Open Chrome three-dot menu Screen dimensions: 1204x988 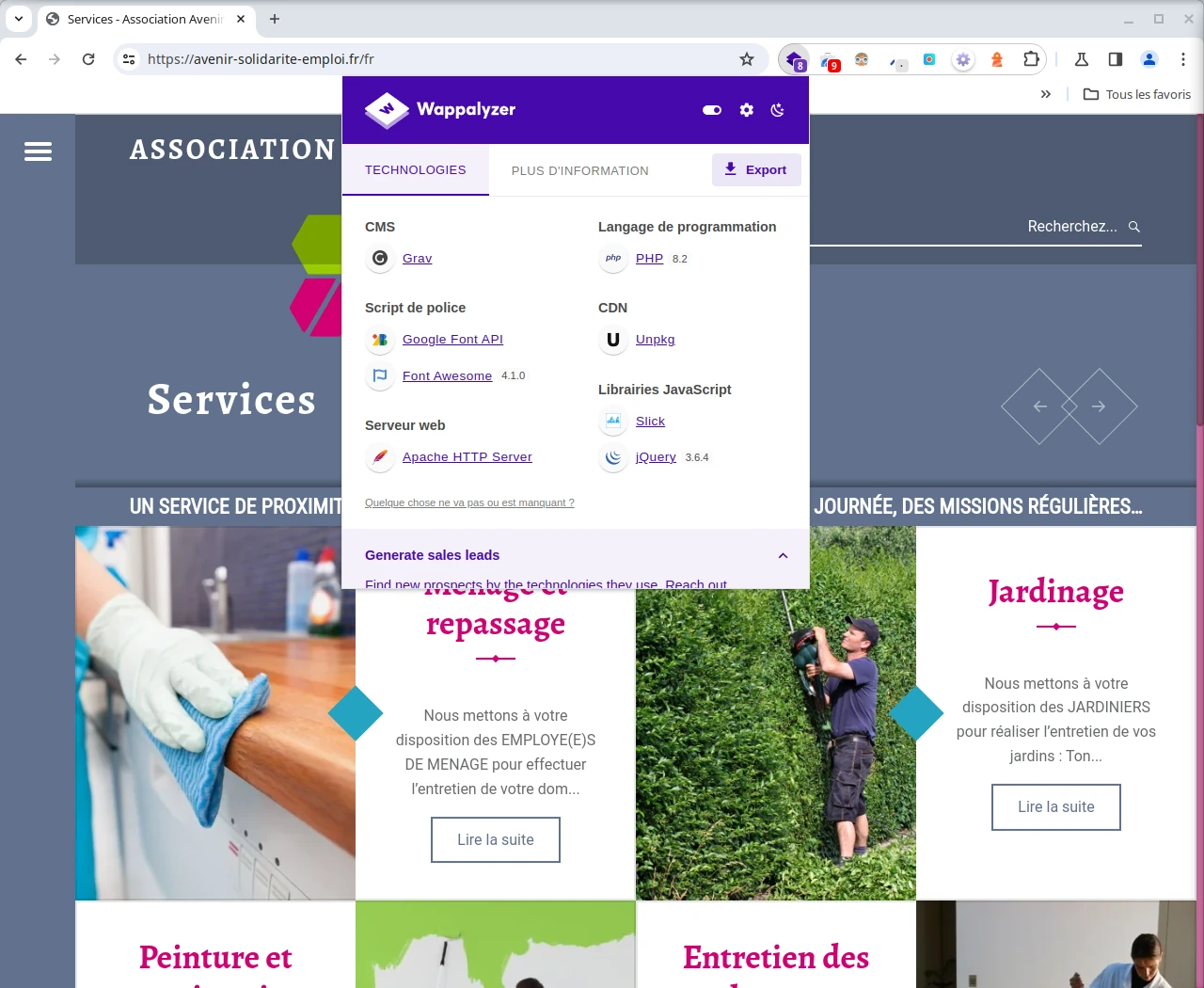[x=1183, y=59]
